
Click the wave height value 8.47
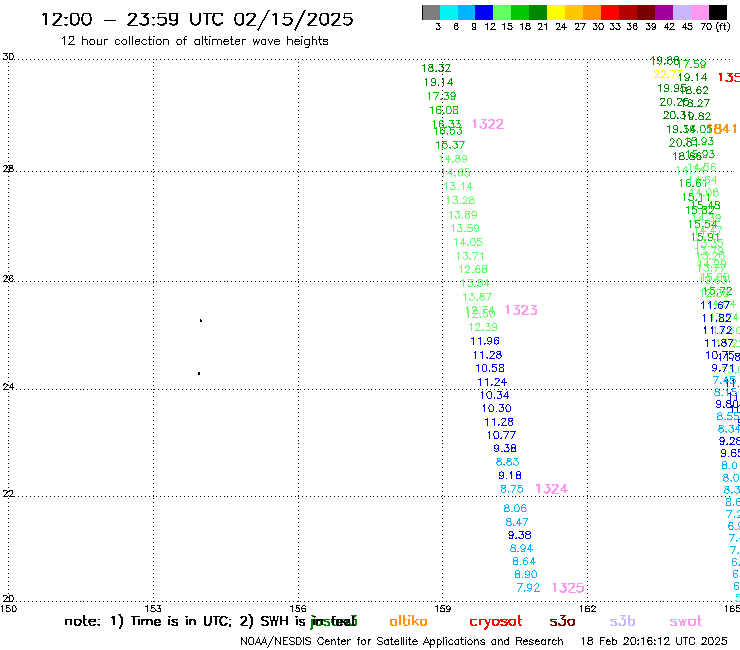(517, 522)
